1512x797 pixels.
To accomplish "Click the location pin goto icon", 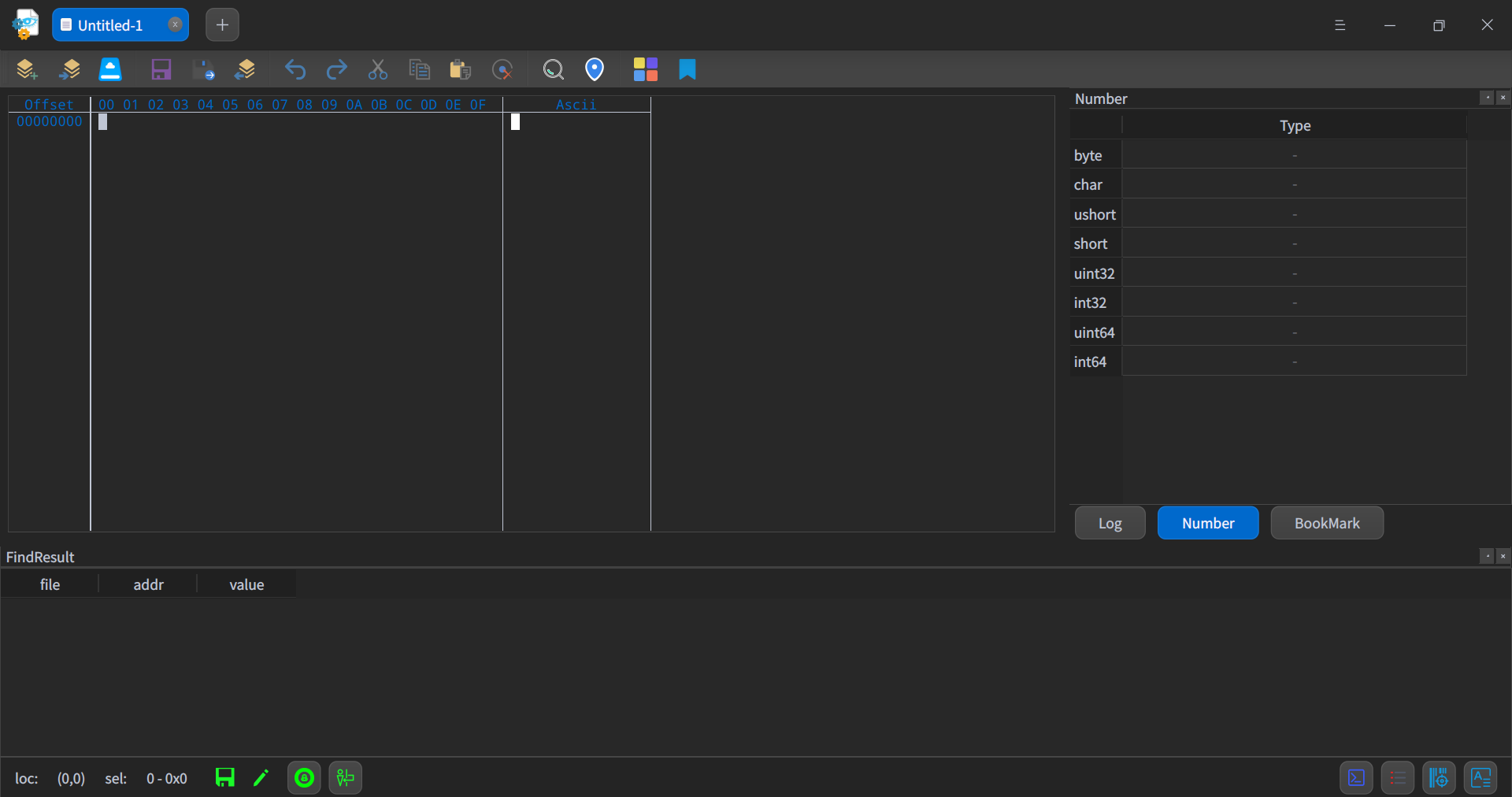I will tap(595, 69).
